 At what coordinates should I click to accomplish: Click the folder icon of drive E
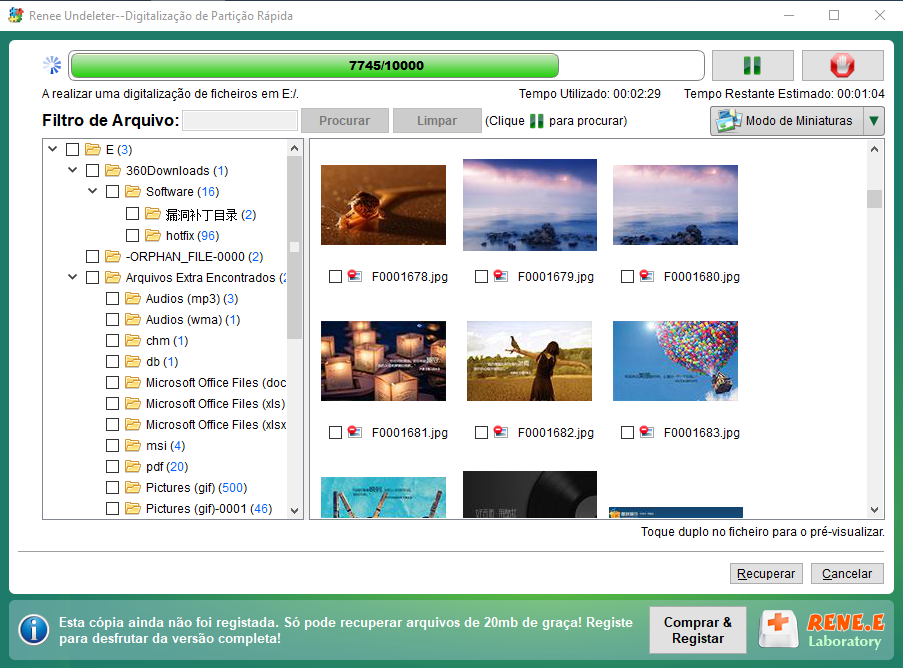[93, 150]
